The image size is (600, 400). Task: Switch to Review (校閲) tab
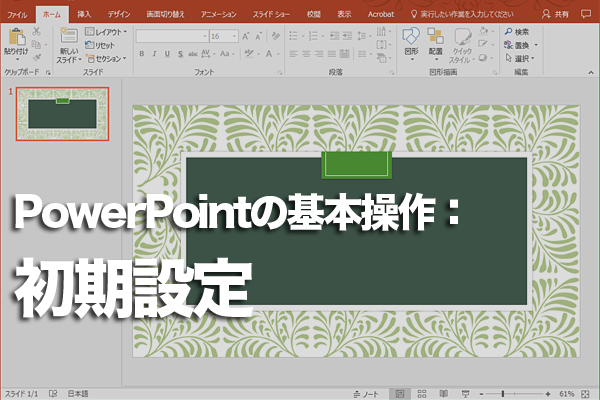click(x=313, y=14)
